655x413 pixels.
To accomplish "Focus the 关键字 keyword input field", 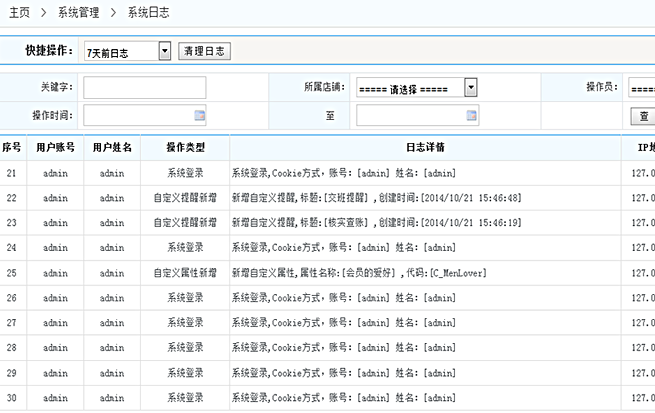I will (x=151, y=88).
